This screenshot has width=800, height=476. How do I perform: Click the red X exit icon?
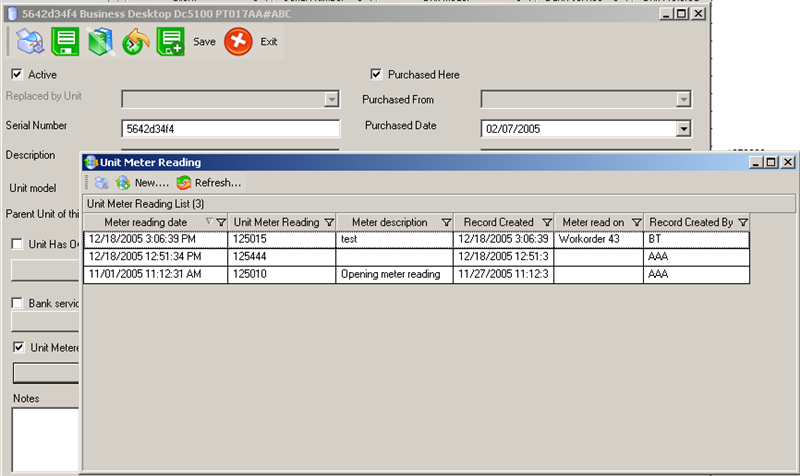point(238,42)
